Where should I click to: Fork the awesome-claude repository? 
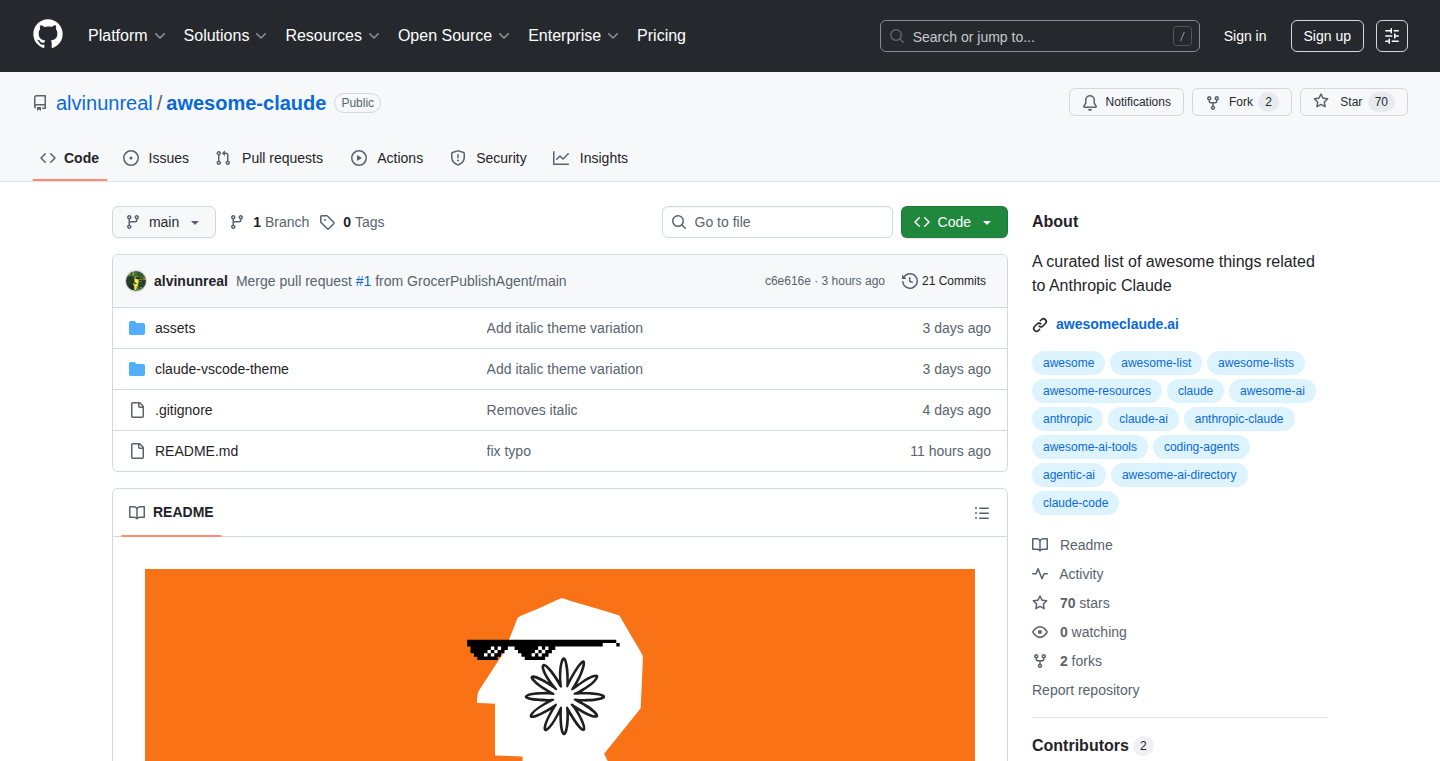[1242, 102]
